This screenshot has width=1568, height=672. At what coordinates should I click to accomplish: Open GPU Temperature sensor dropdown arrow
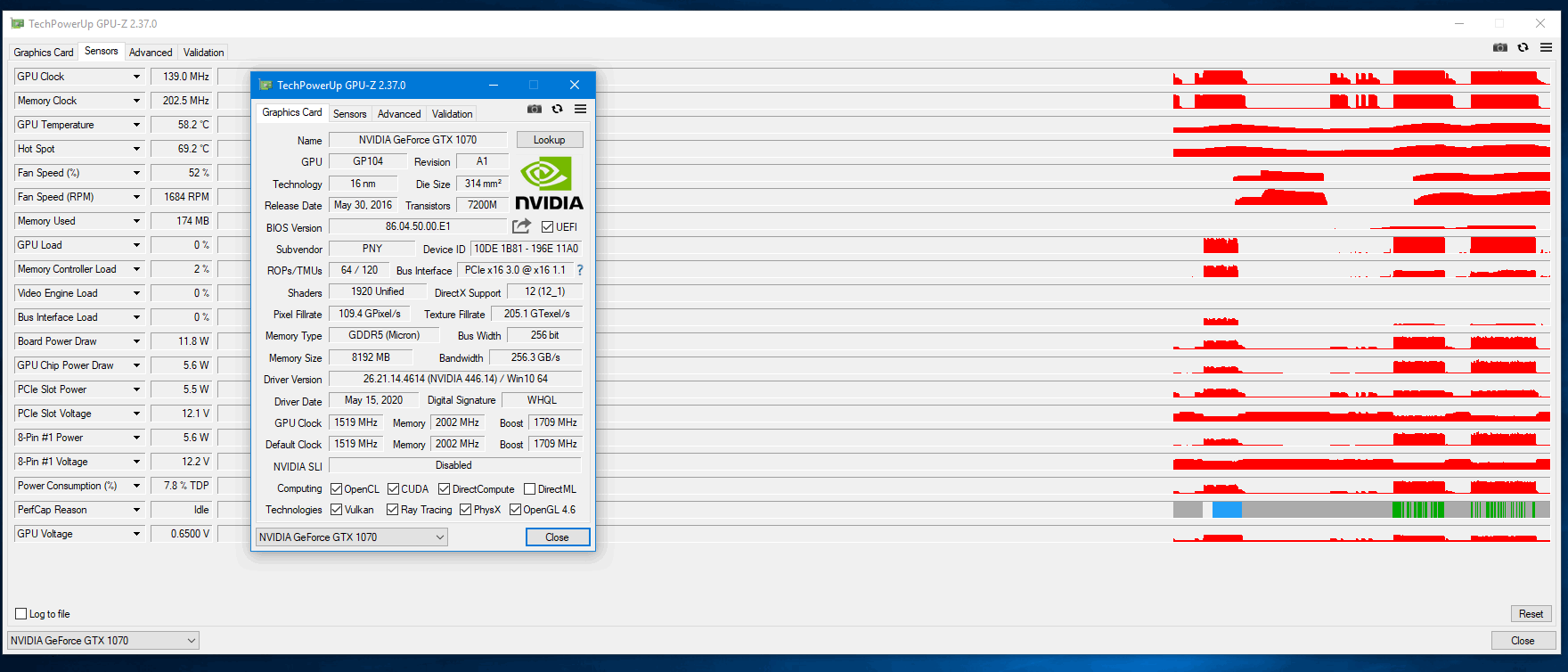[136, 125]
